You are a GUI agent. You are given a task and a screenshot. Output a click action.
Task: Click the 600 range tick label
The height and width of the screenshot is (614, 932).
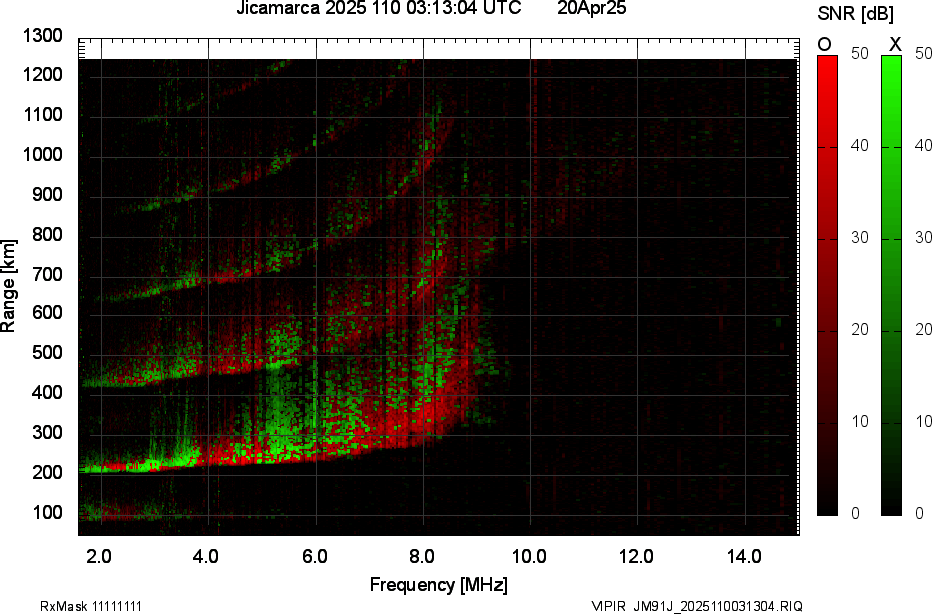(x=47, y=313)
